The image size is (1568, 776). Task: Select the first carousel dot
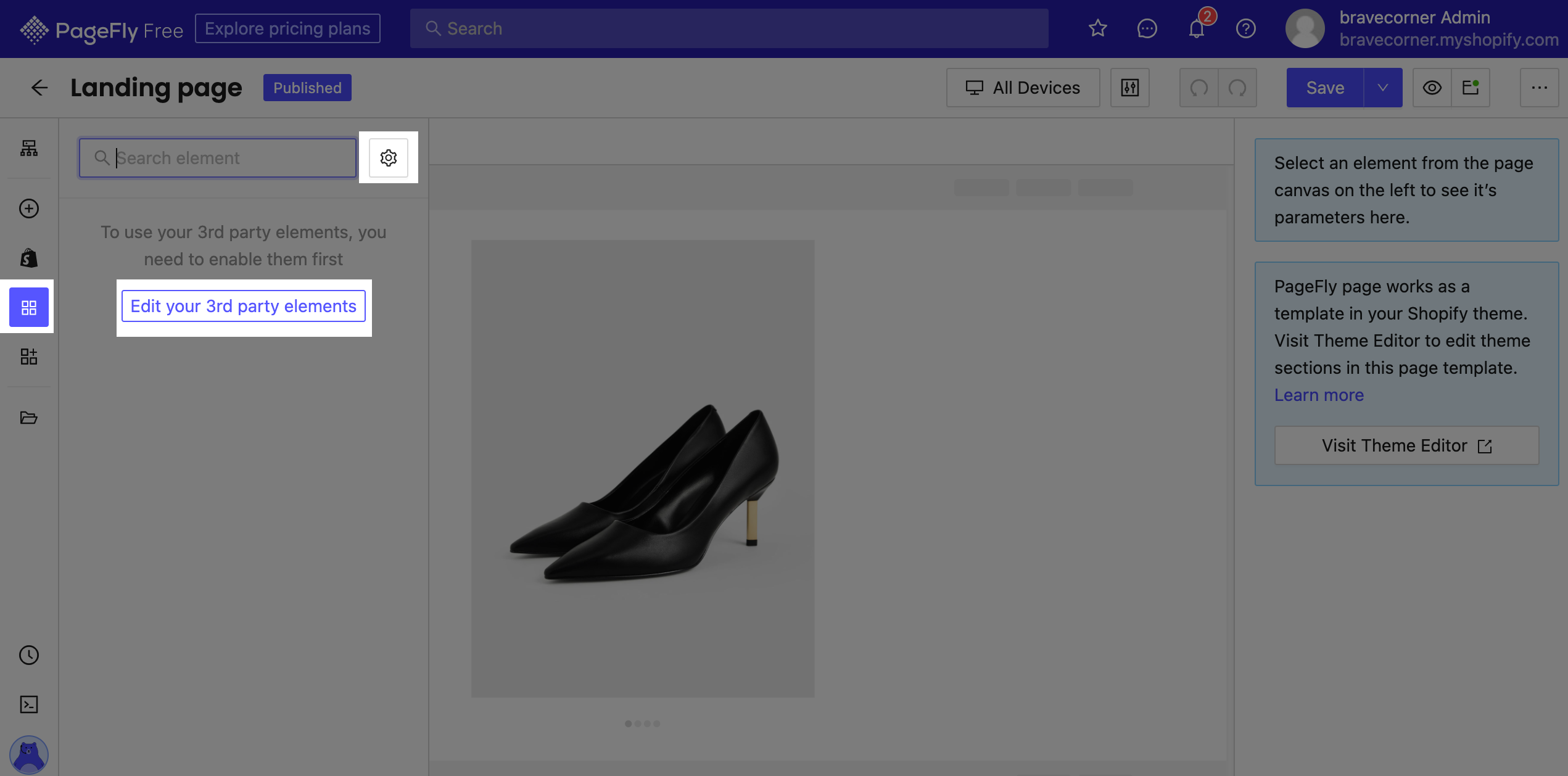click(x=628, y=724)
